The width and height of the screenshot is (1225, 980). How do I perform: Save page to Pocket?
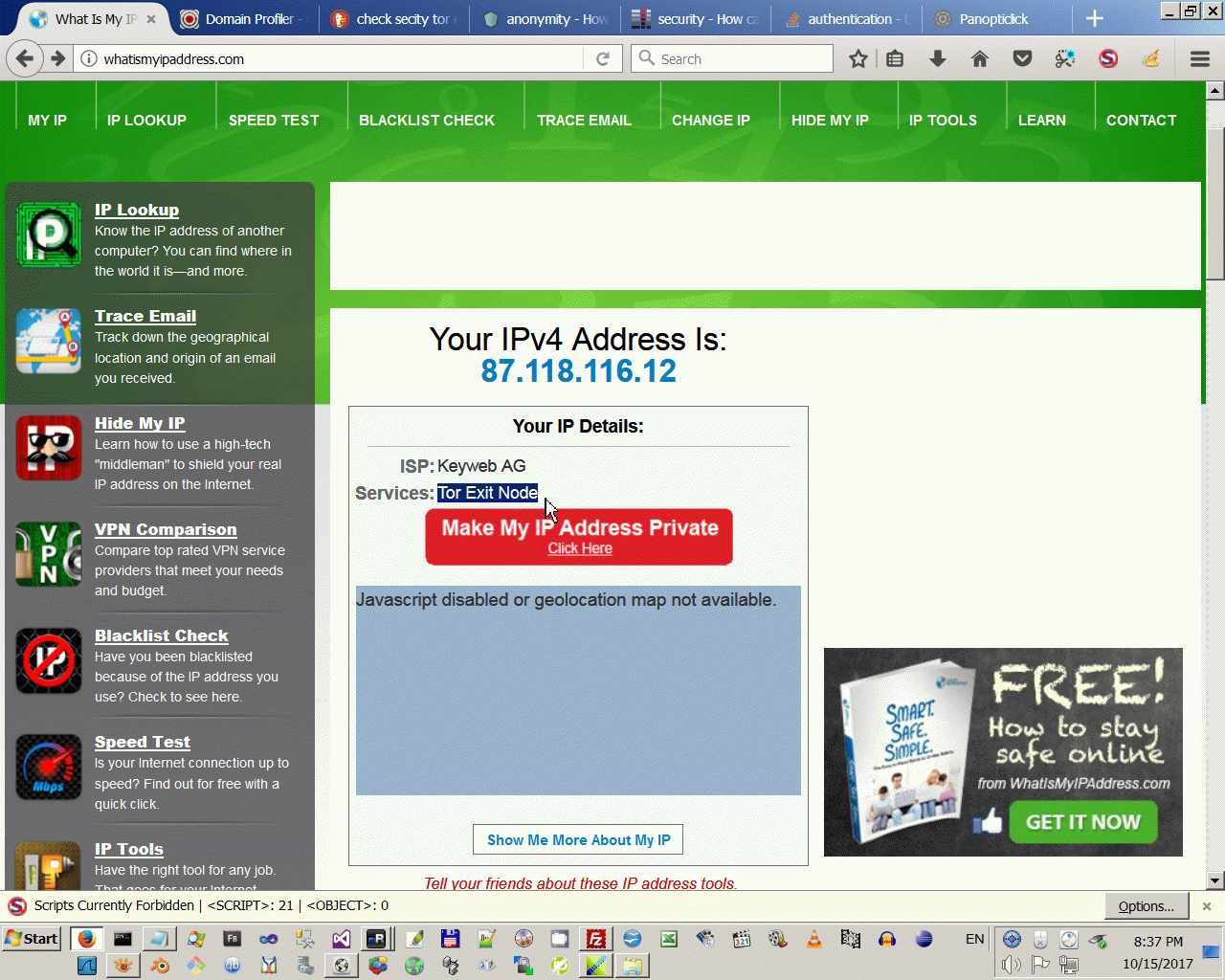tap(1023, 58)
